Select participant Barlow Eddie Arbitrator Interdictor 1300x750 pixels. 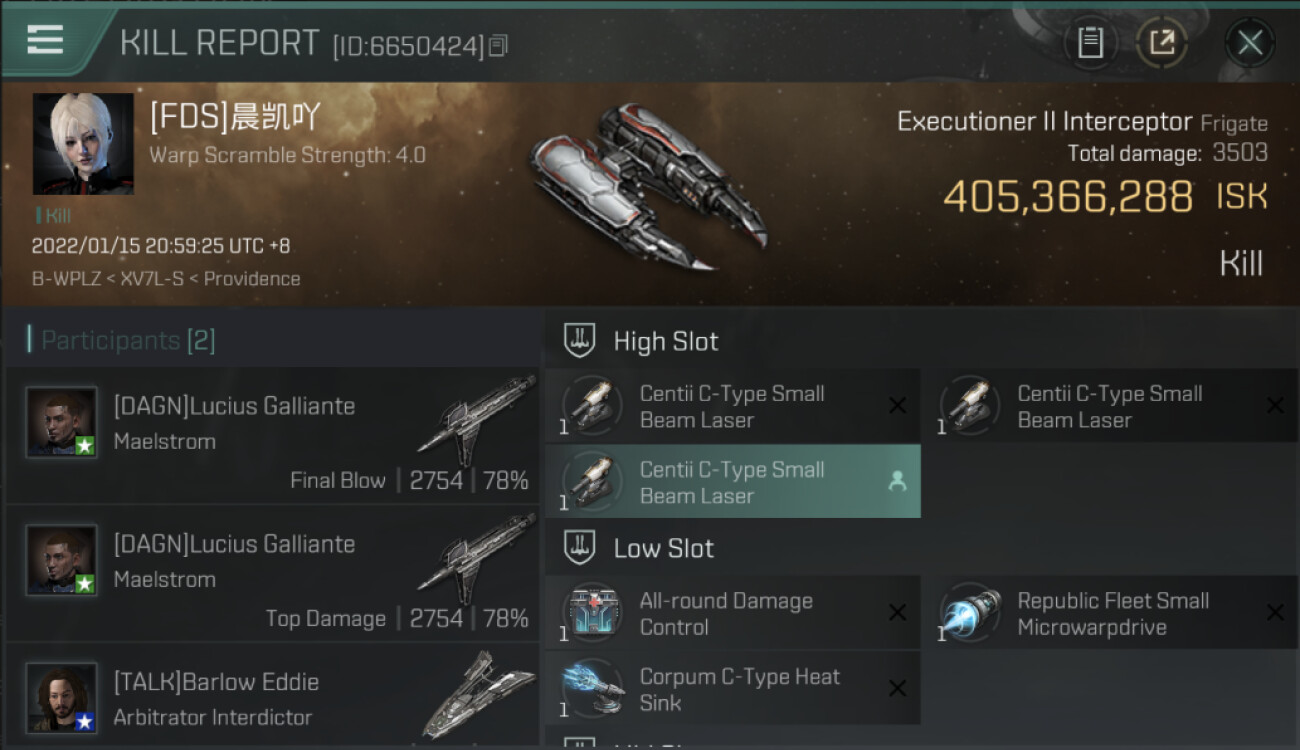(273, 696)
